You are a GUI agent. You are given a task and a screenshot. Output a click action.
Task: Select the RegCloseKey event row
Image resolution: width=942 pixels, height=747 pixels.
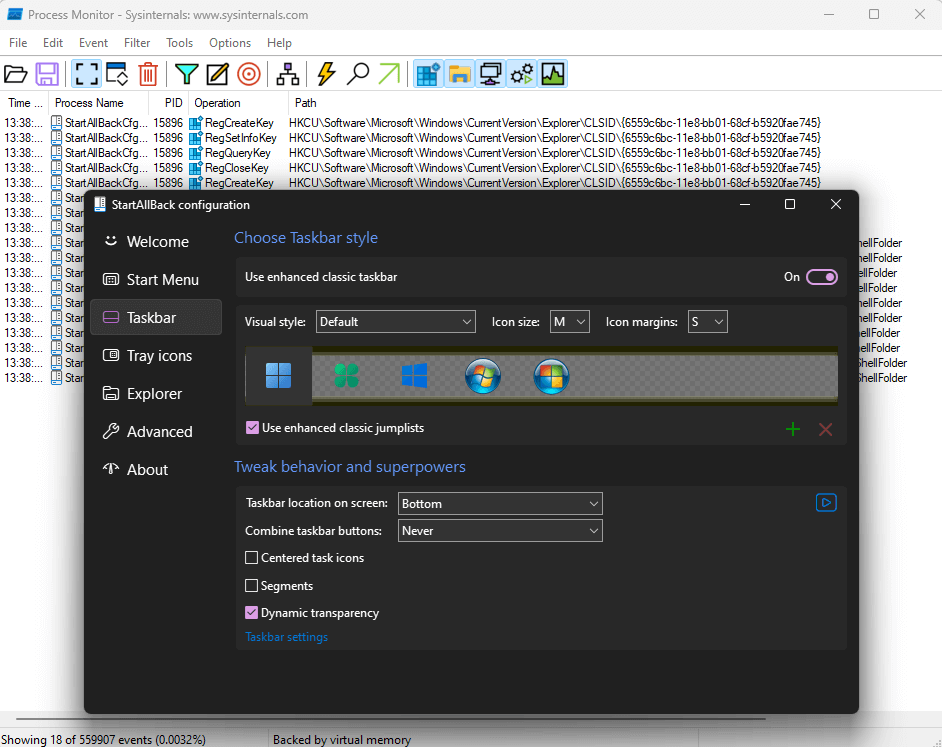(x=471, y=168)
